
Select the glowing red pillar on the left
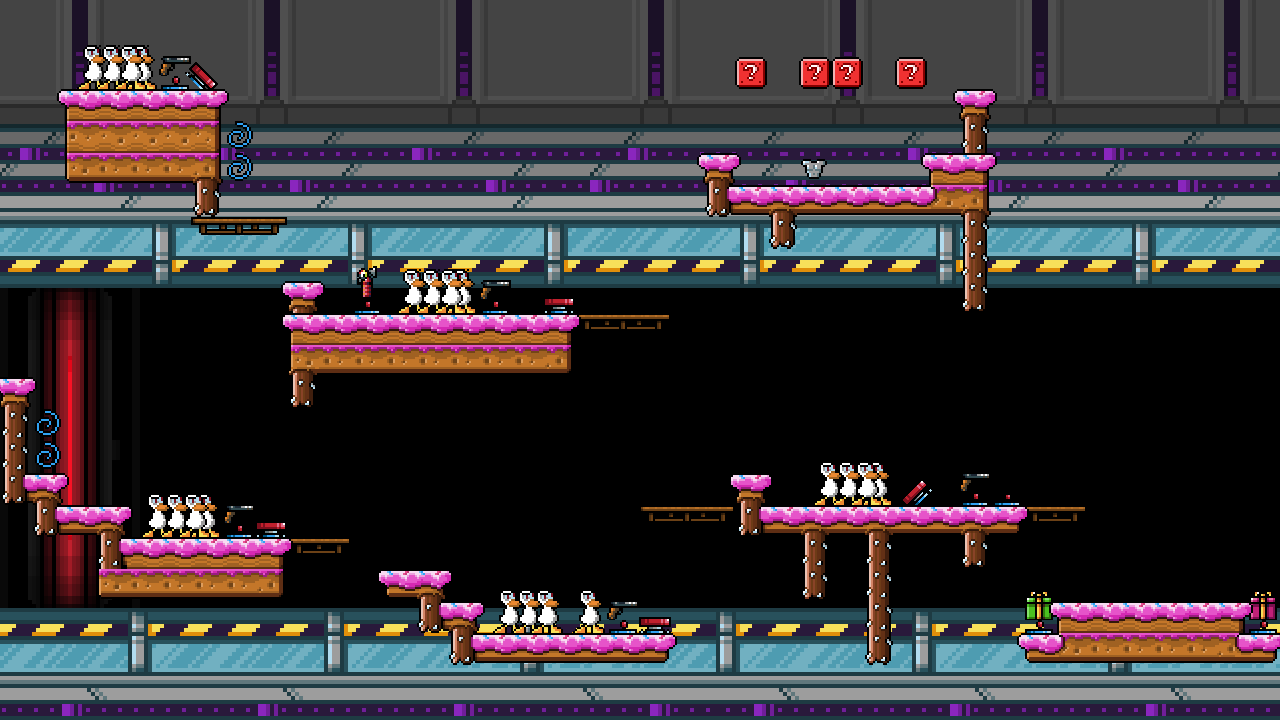[x=70, y=447]
